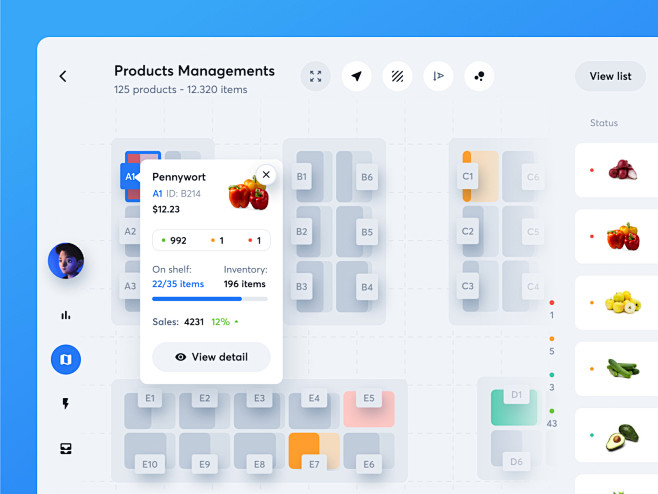Click the teal status legend dot
This screenshot has height=494, width=658.
(x=552, y=375)
